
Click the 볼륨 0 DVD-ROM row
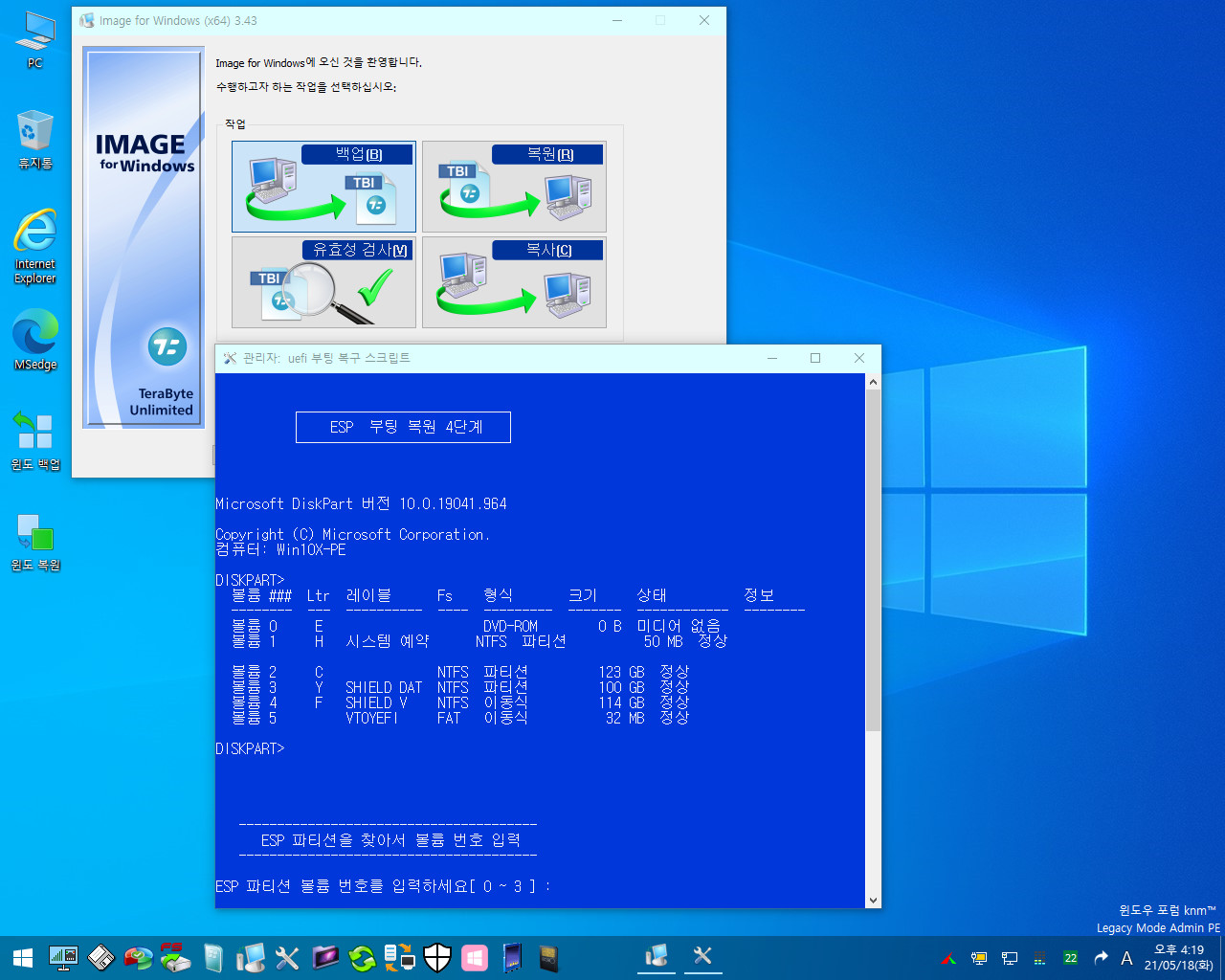(x=476, y=626)
